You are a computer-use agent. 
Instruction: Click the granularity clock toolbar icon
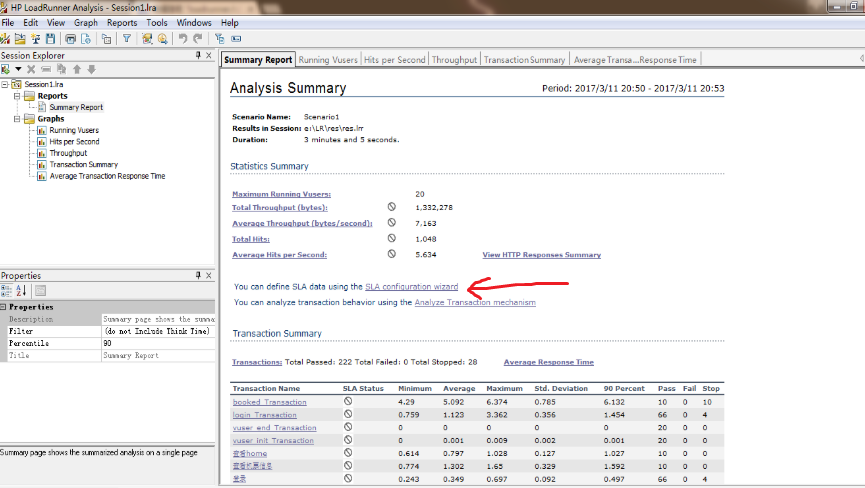coord(163,39)
